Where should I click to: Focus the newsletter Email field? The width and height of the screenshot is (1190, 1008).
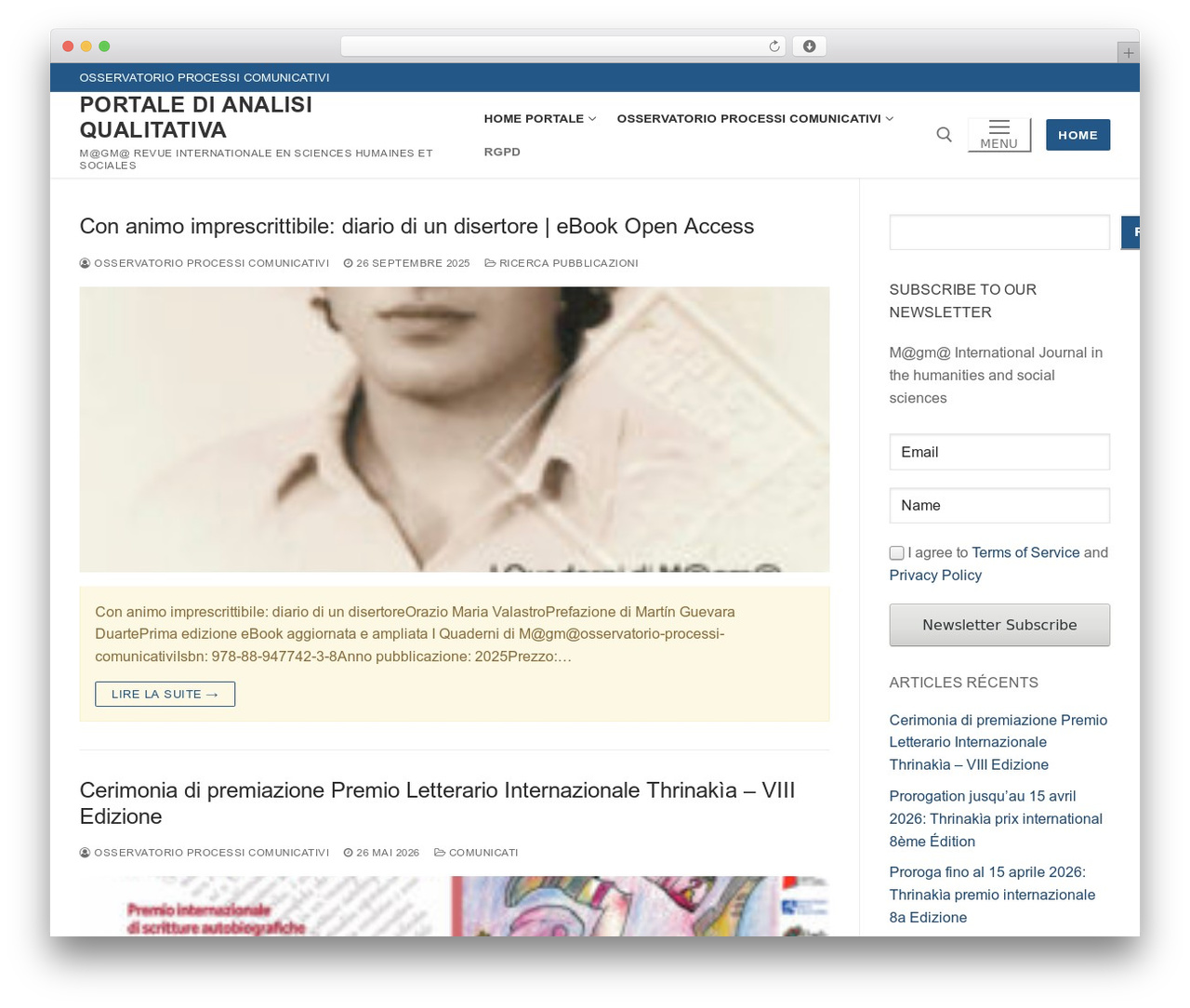999,452
